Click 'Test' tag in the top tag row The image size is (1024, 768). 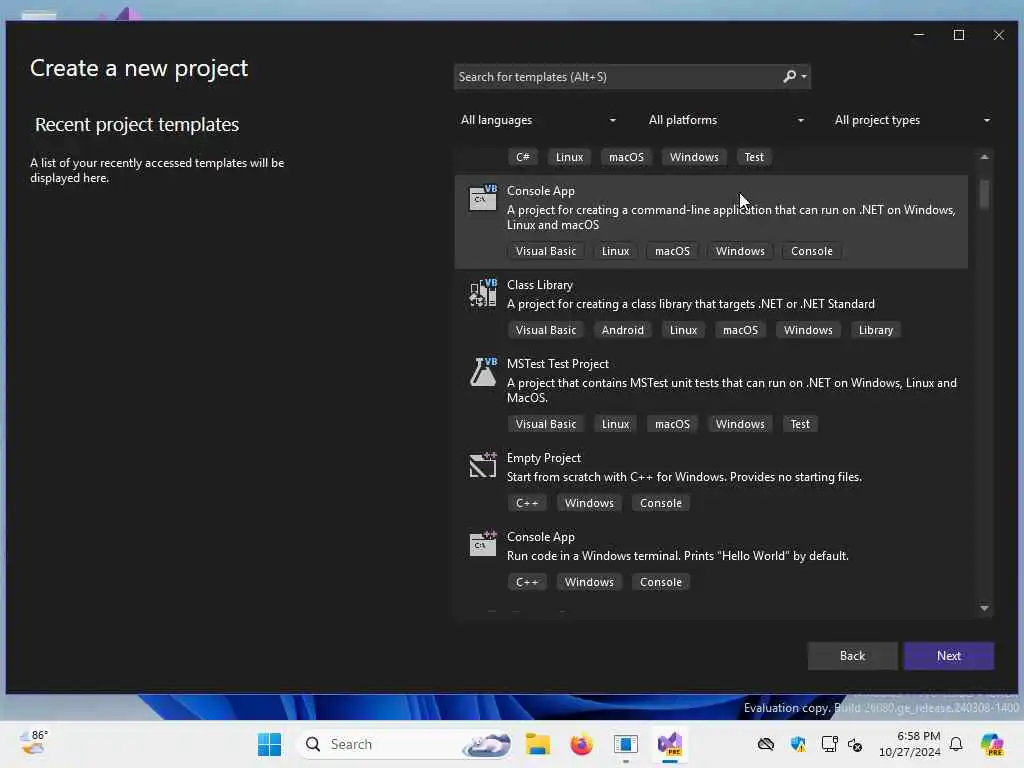pos(754,157)
